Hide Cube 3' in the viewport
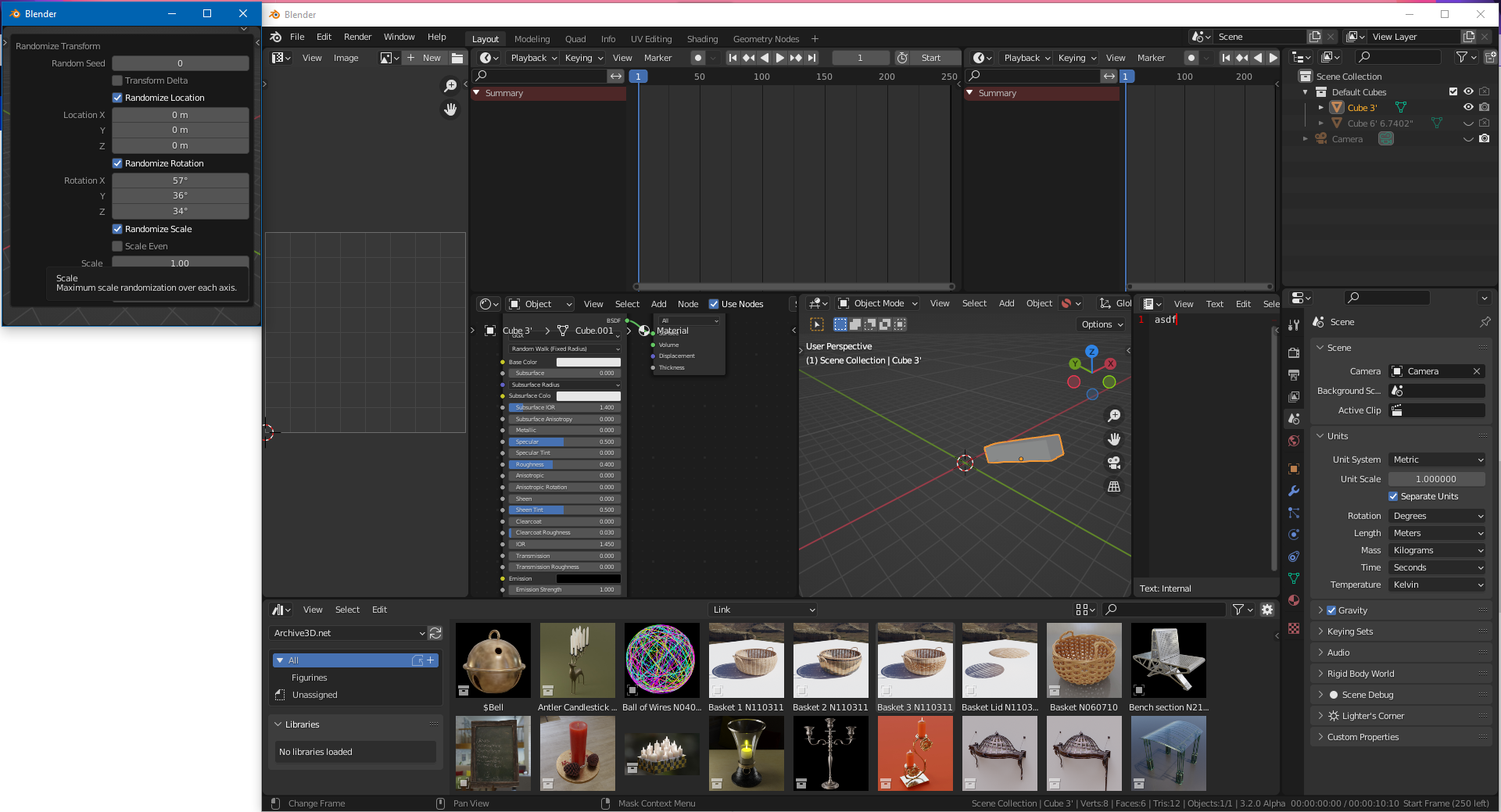 coord(1468,107)
